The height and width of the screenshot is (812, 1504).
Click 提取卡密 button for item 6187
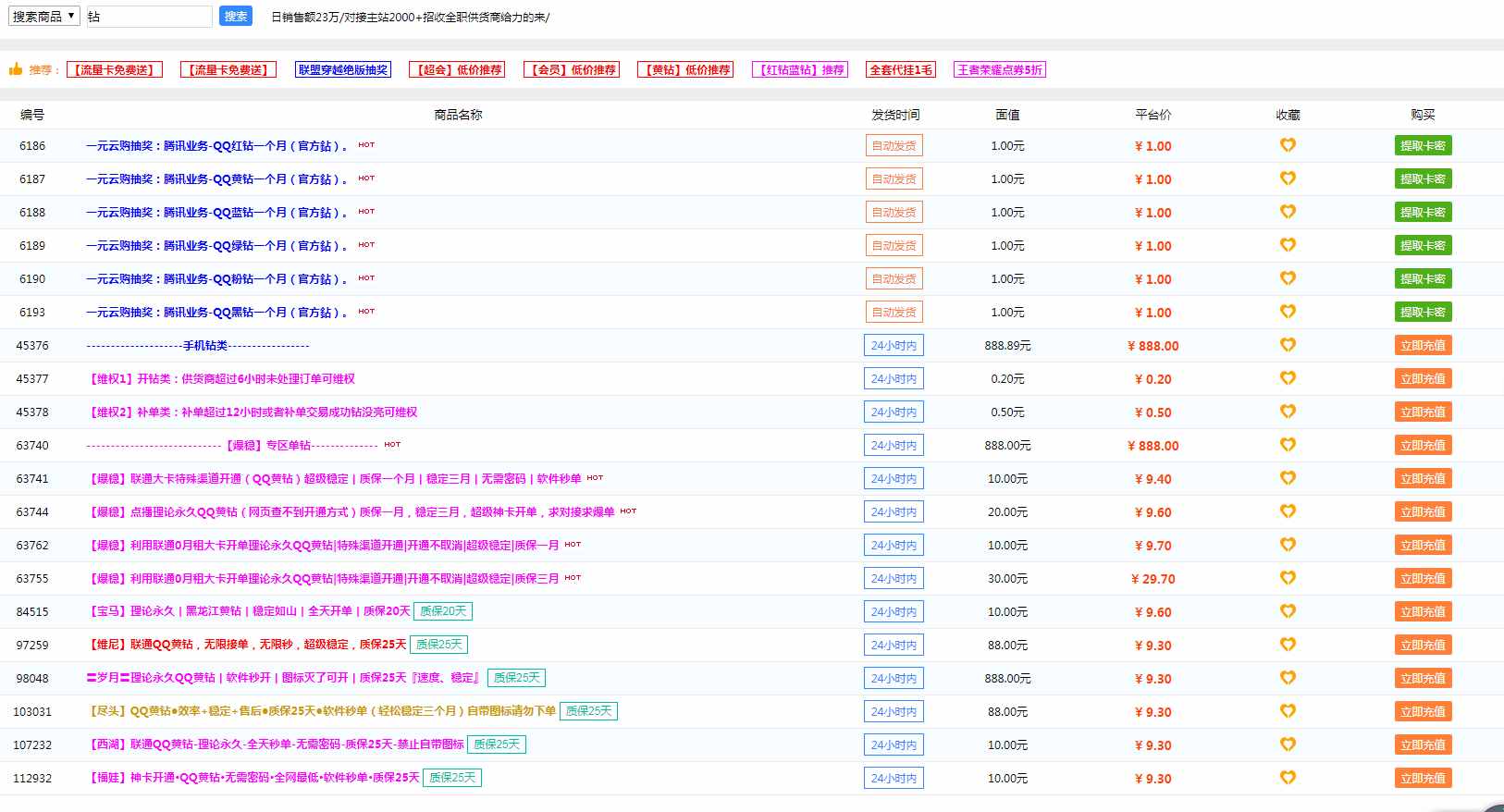1422,178
